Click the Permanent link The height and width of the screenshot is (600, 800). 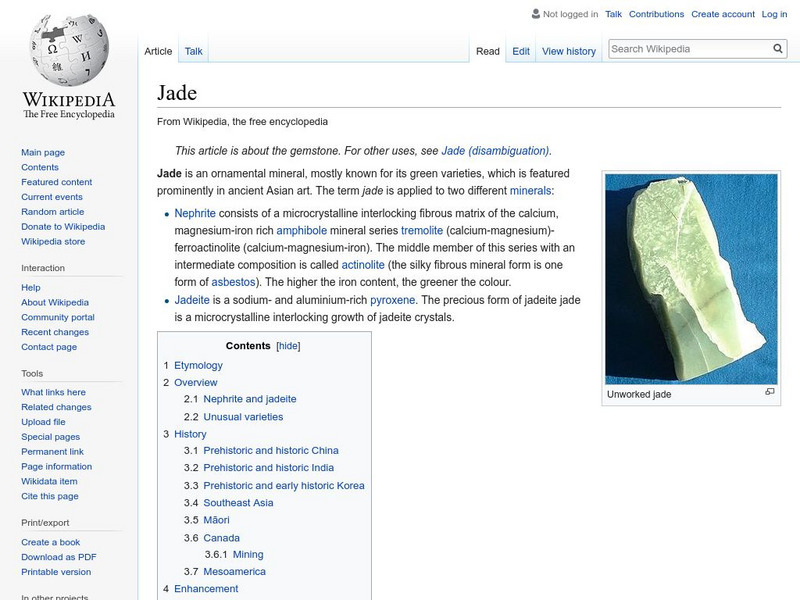[52, 452]
